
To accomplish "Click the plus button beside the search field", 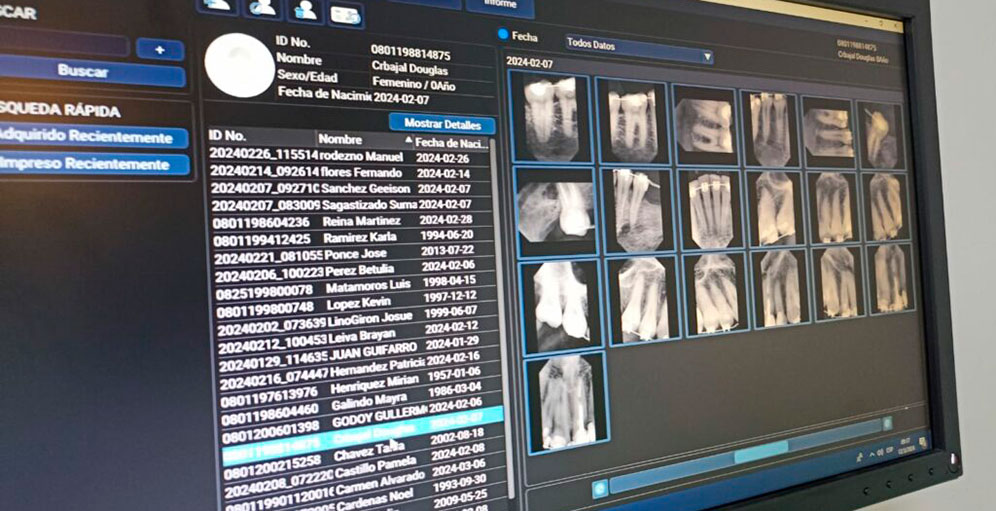I will pos(160,49).
